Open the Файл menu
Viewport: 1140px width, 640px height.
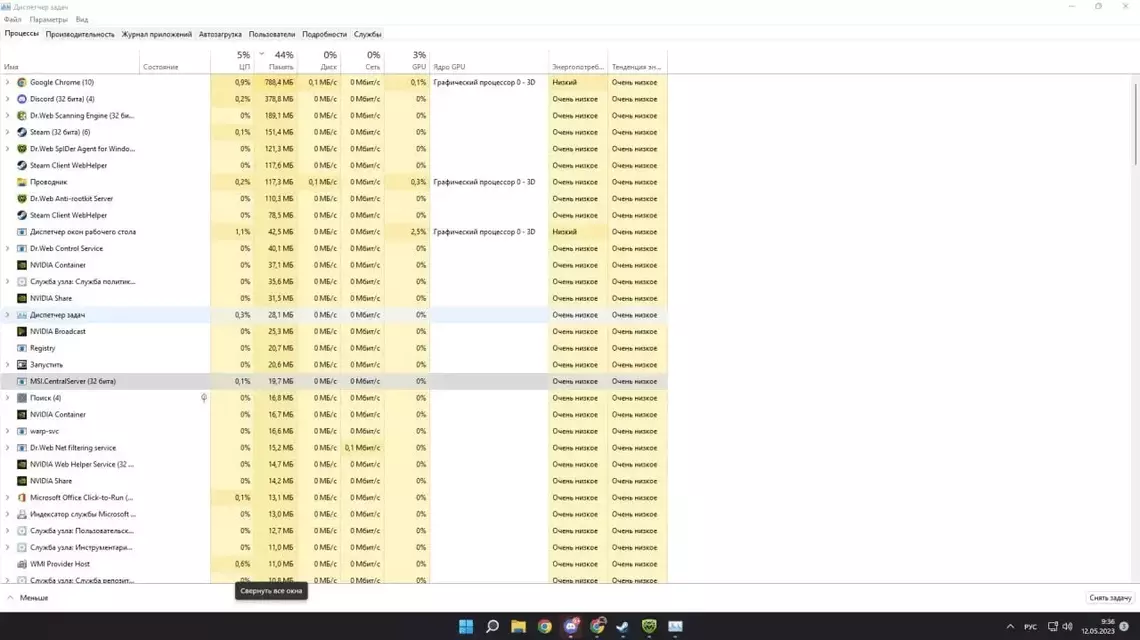click(x=12, y=20)
